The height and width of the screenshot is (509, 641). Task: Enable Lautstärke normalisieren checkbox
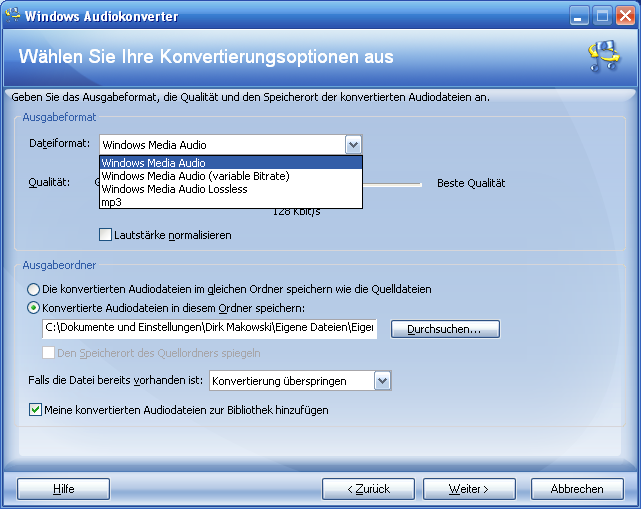(106, 235)
